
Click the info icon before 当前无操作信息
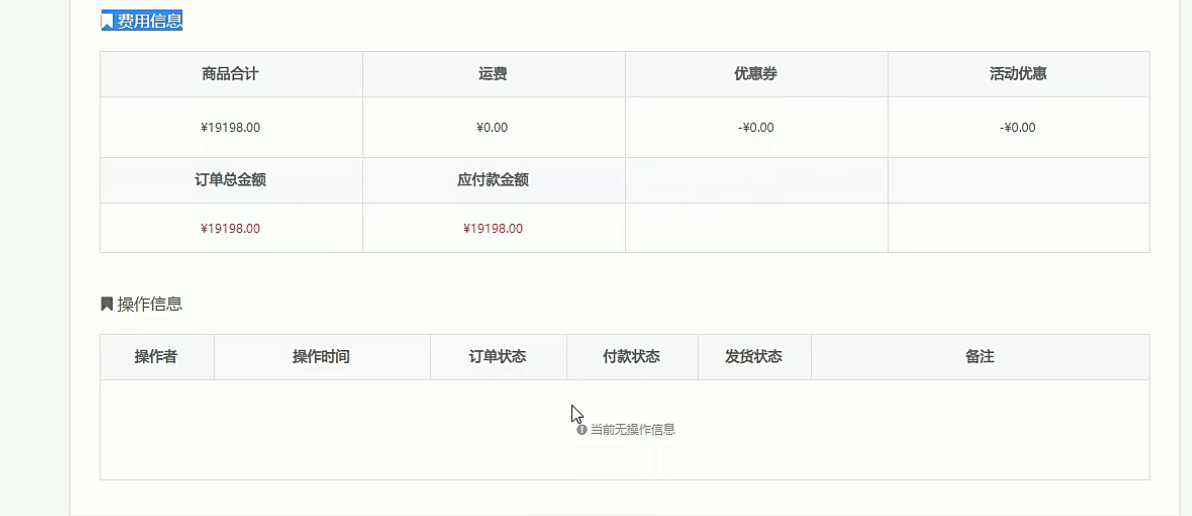[582, 429]
